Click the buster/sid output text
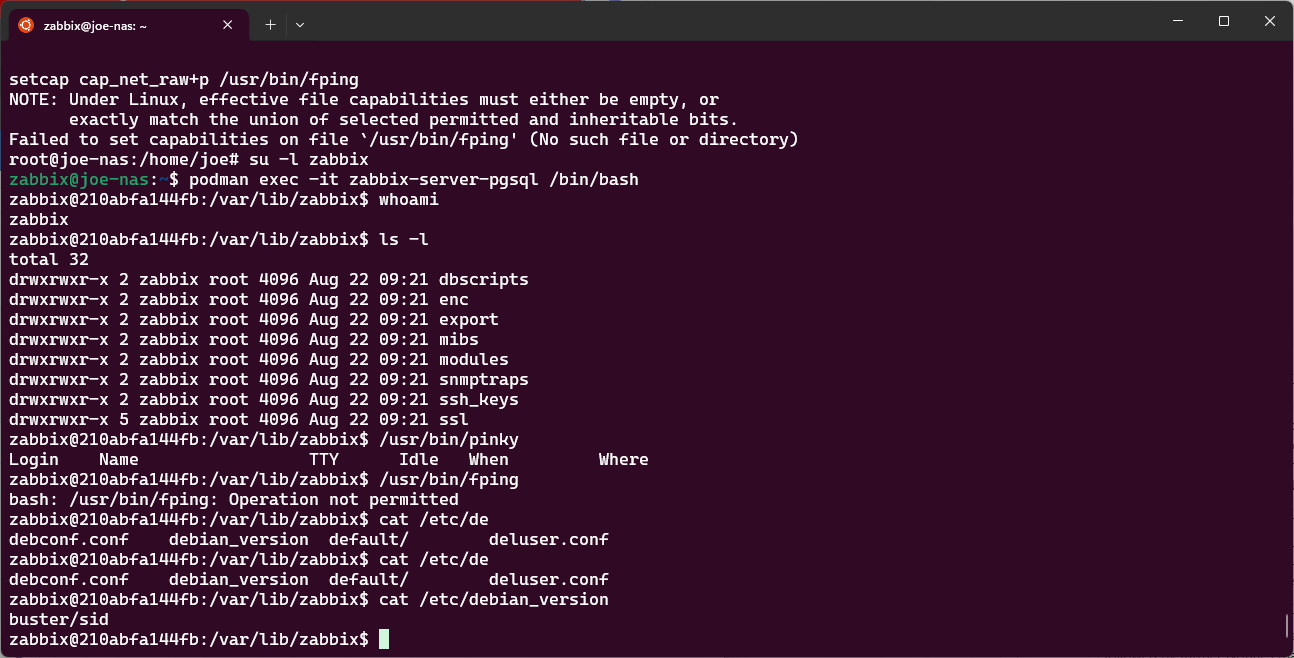This screenshot has width=1294, height=658. pos(59,619)
